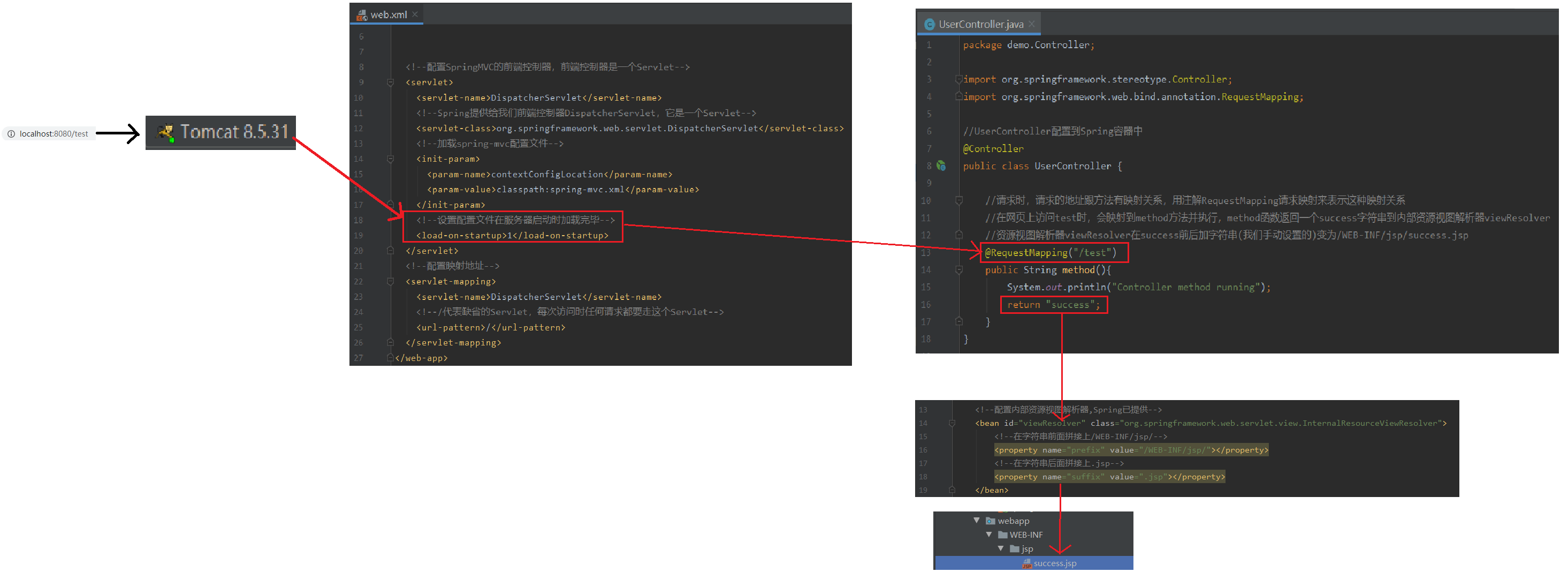This screenshot has height=587, width=1568.
Task: Collapse the method fold on line 14 of UserController
Action: pyautogui.click(x=958, y=270)
